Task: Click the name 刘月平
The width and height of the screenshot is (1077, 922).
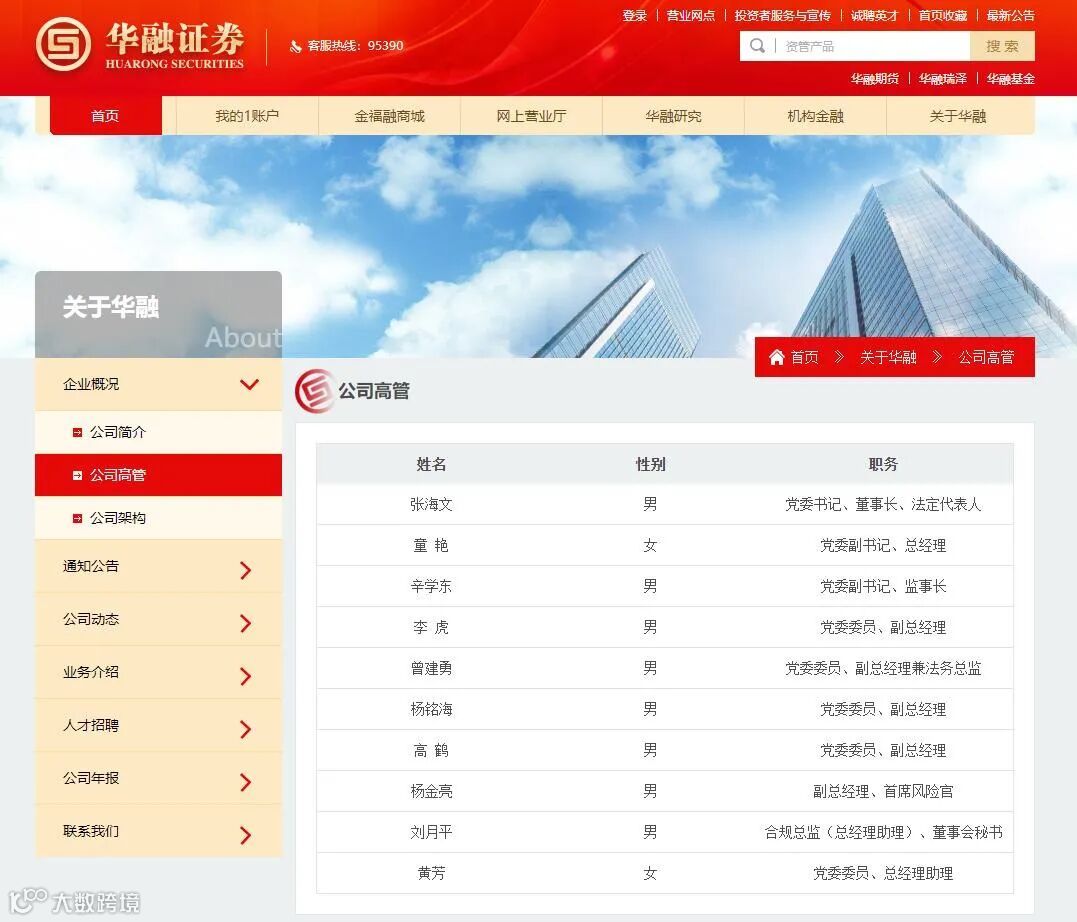Action: 431,832
